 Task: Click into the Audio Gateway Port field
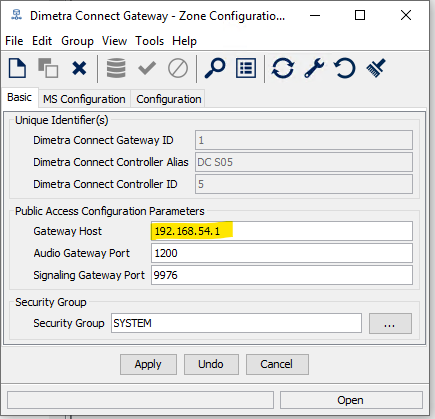click(x=282, y=253)
